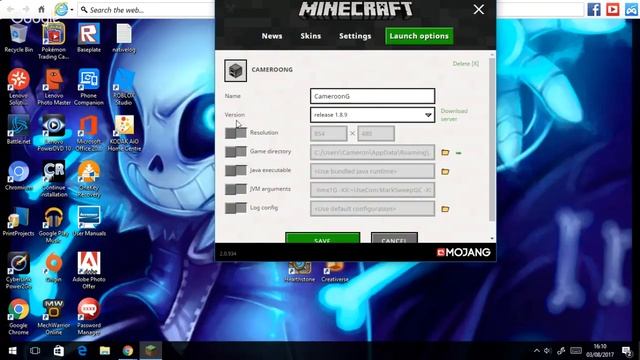
Task: Open Windows Start menu
Action: click(12, 351)
